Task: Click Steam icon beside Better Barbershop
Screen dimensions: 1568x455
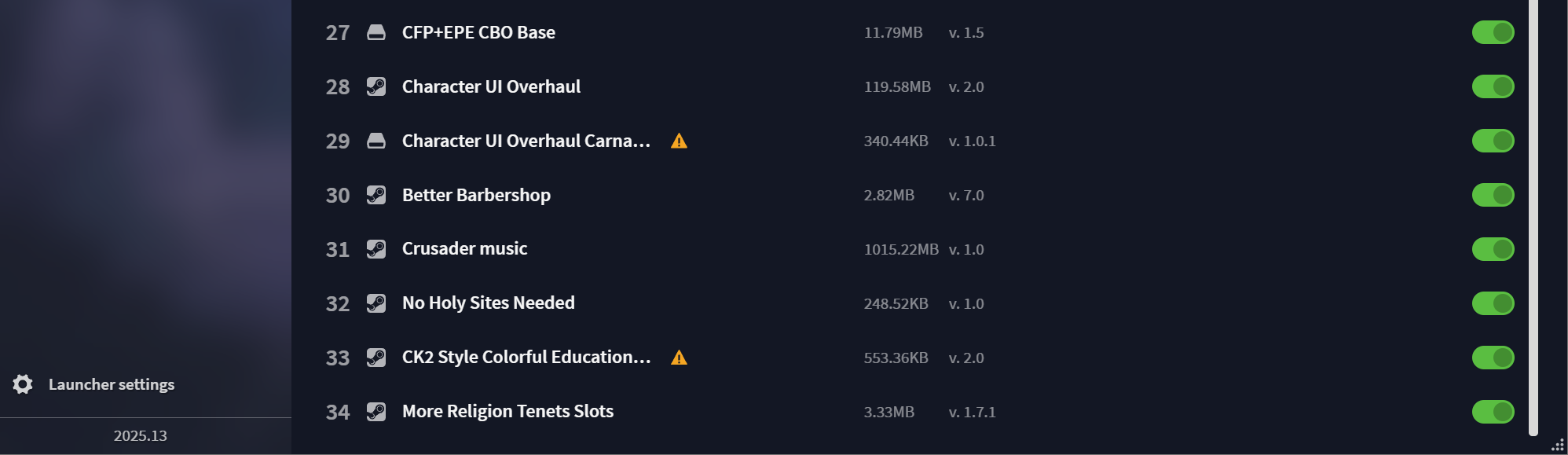Action: [x=376, y=195]
